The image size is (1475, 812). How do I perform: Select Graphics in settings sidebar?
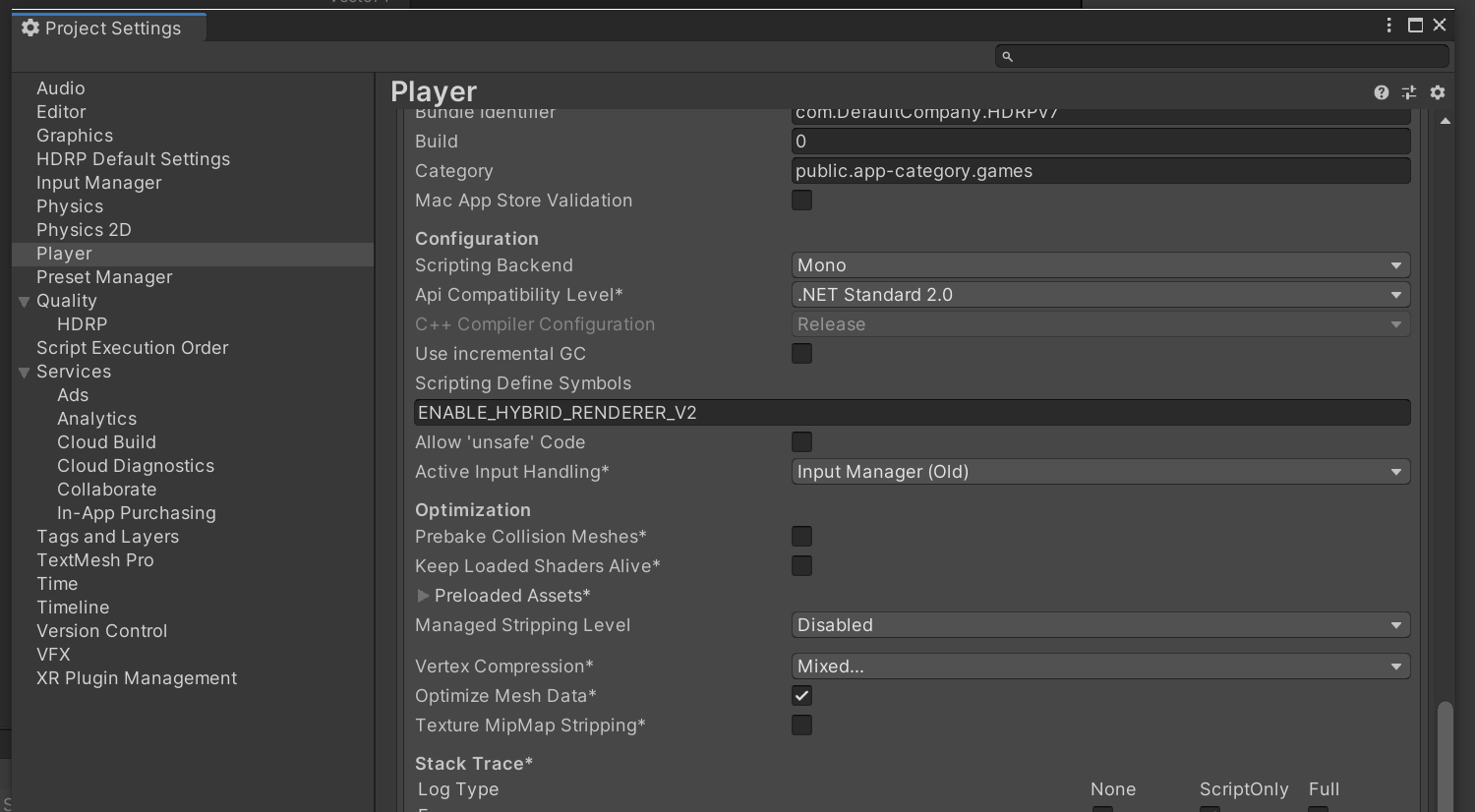[x=75, y=136]
